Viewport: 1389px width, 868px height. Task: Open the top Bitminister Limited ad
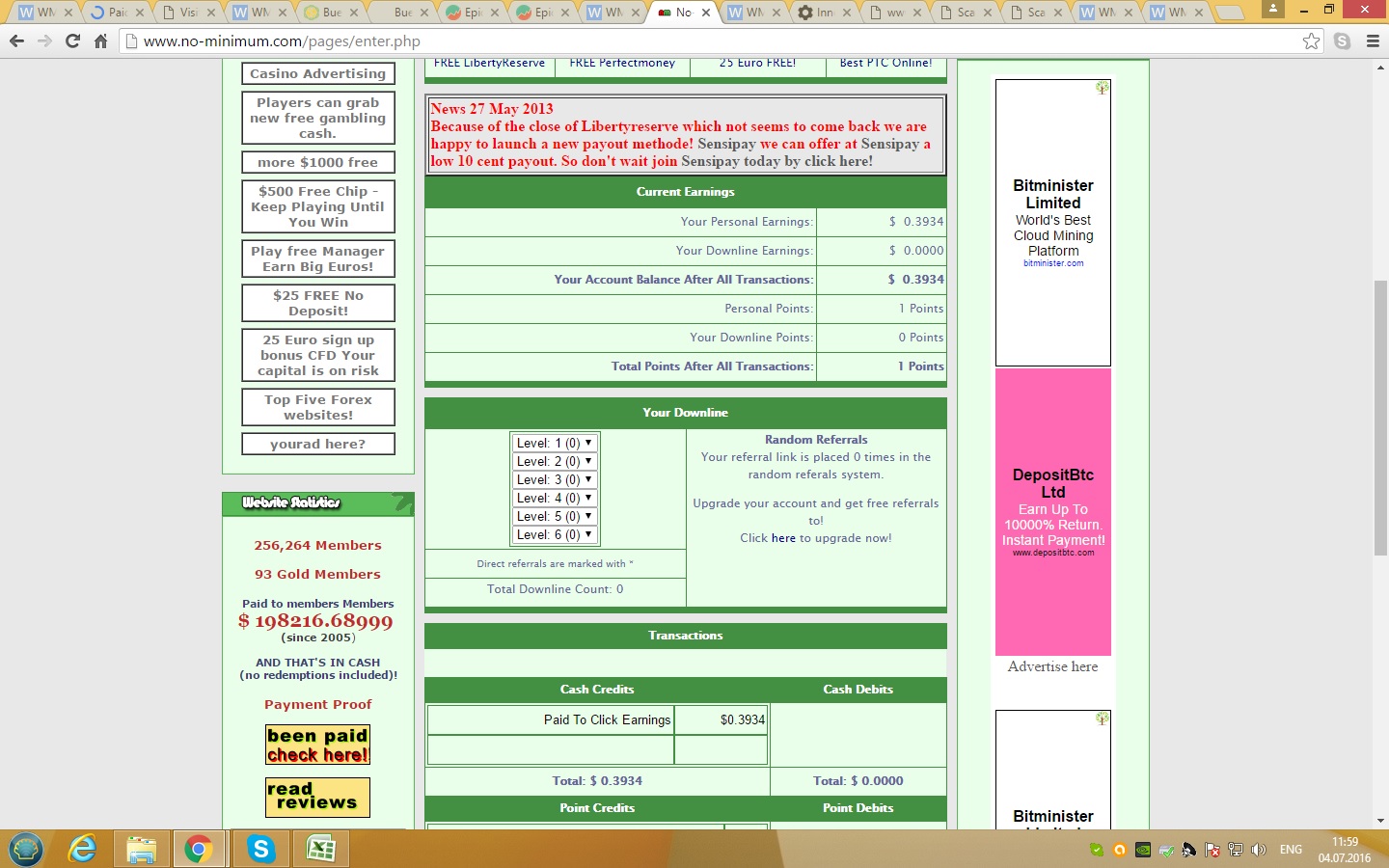pyautogui.click(x=1053, y=223)
